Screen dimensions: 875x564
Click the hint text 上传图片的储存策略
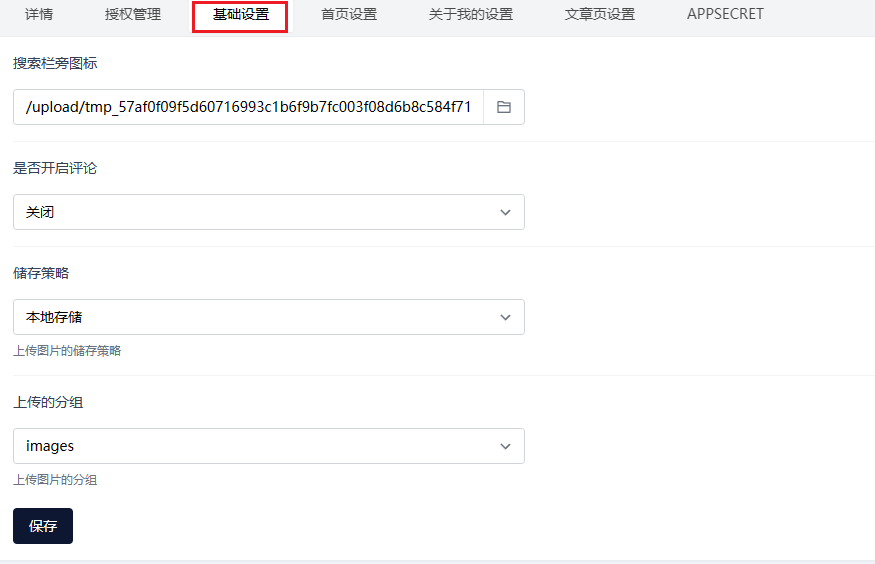coord(68,350)
